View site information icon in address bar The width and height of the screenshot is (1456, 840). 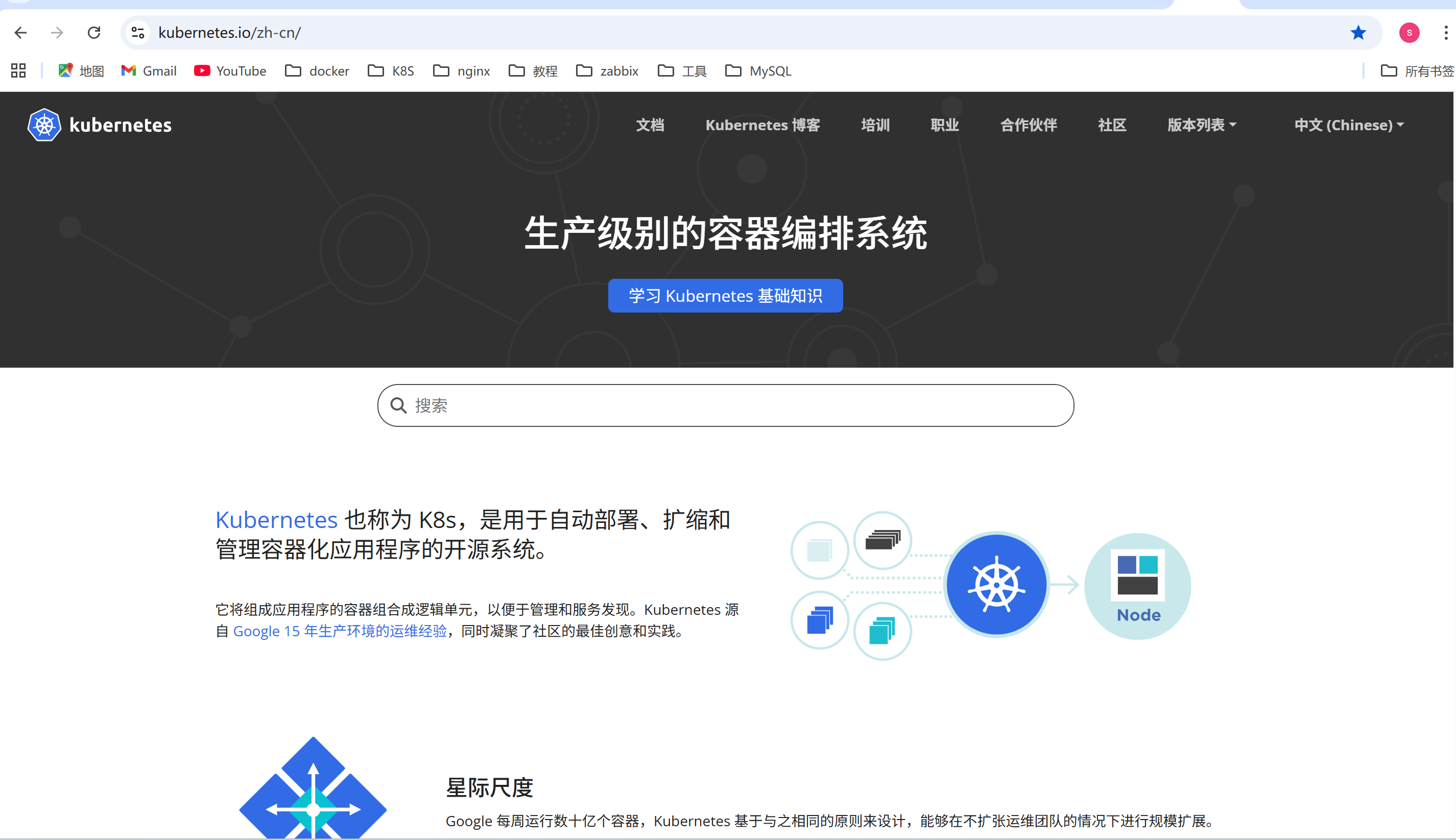[138, 33]
